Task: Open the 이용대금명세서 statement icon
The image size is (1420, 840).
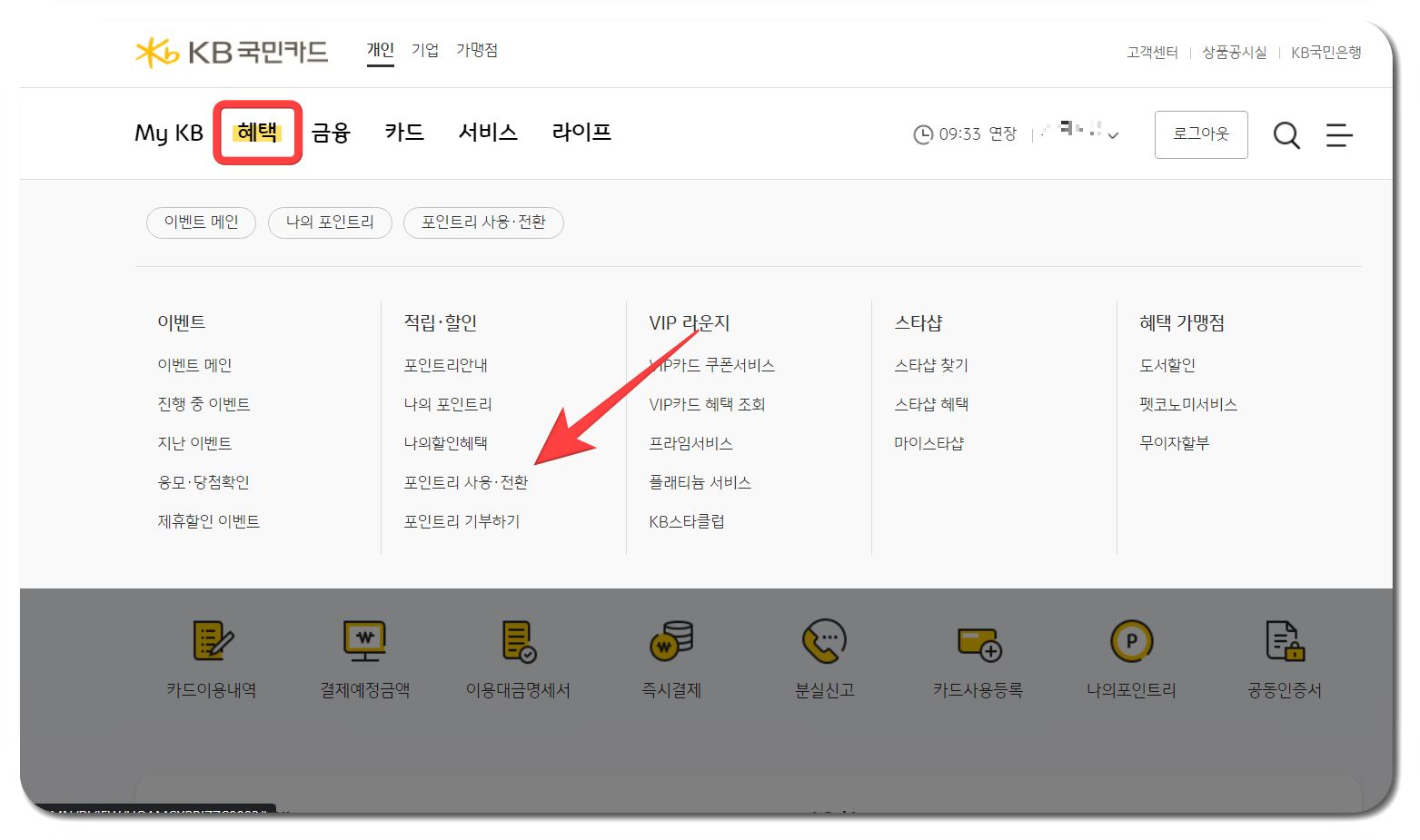Action: (x=517, y=658)
